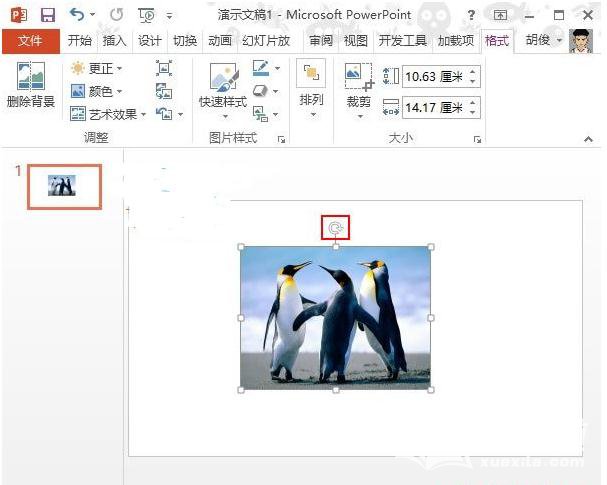Select slide 1 thumbnail in the slide panel
Screen dimensions: 607x485
coord(64,185)
